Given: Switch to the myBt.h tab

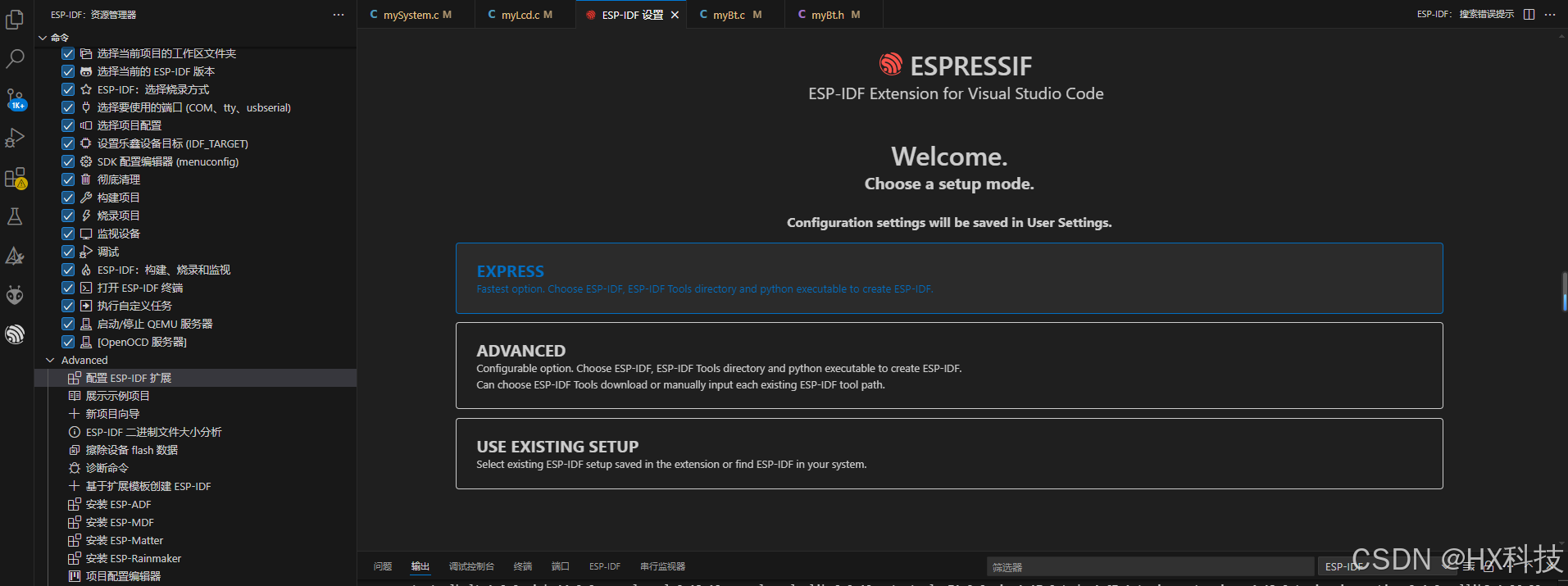Looking at the screenshot, I should point(832,15).
